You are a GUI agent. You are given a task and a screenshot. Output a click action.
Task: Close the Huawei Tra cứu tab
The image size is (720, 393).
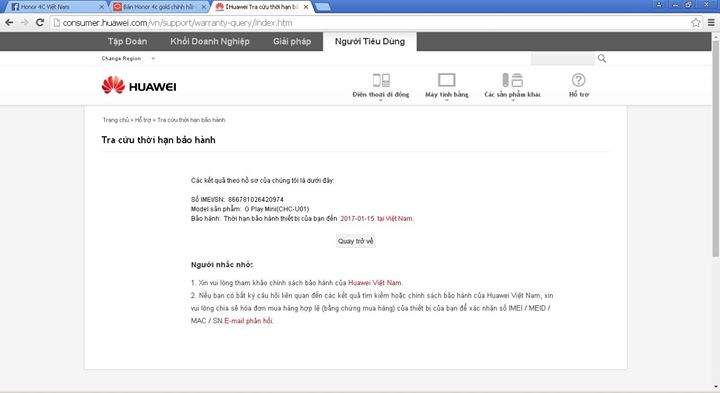306,7
